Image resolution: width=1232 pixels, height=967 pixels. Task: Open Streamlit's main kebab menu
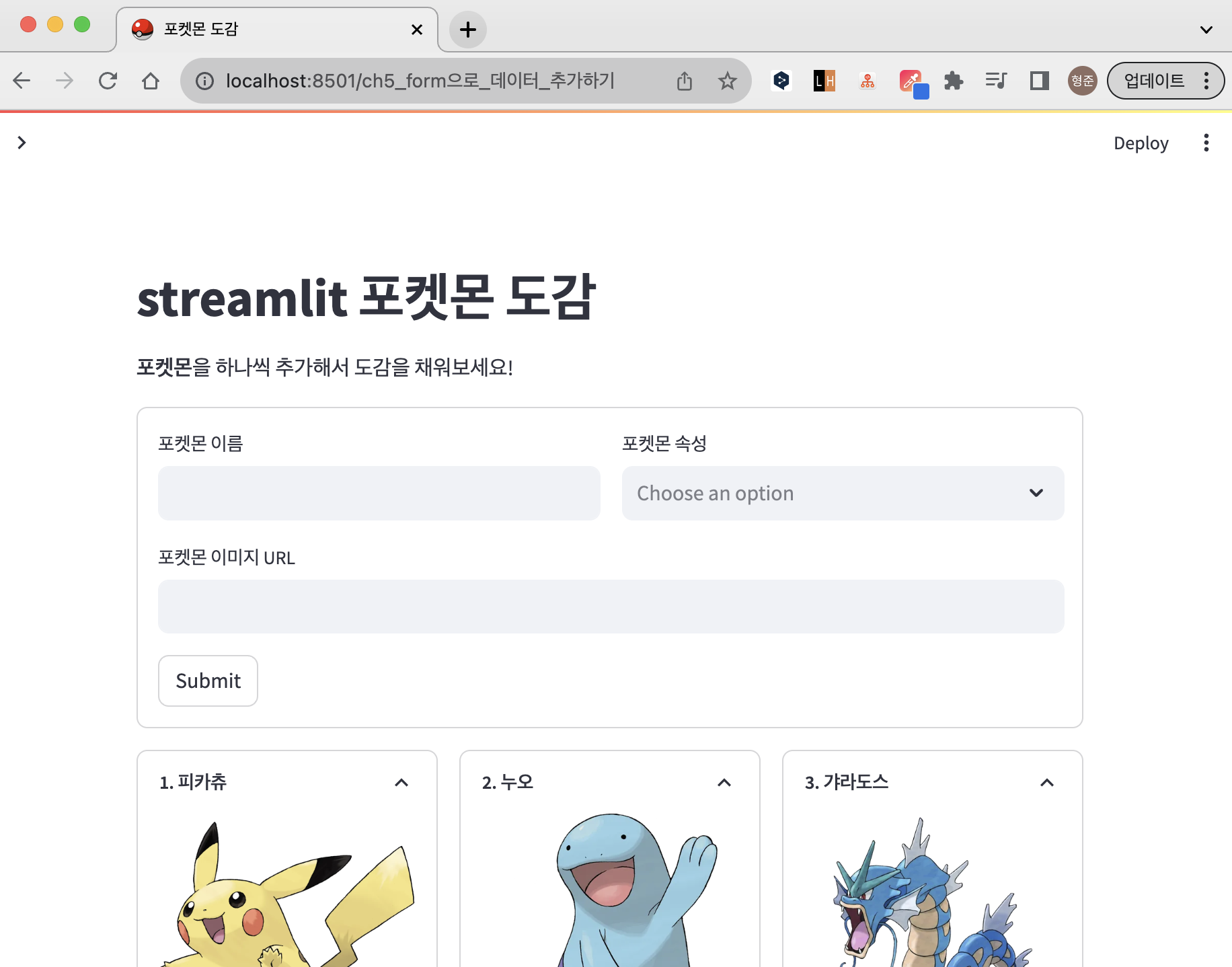pyautogui.click(x=1206, y=143)
